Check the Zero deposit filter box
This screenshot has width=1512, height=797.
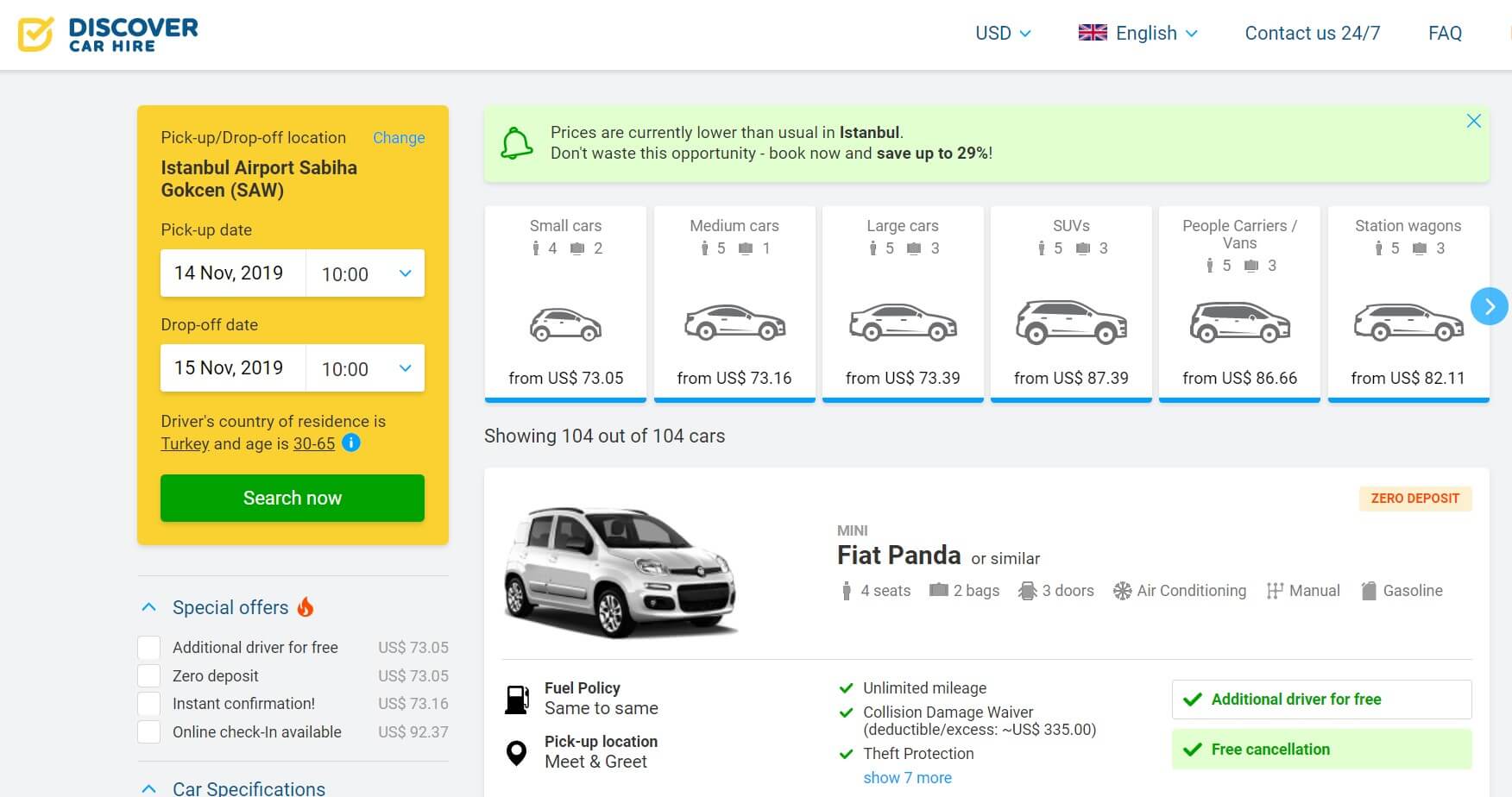click(x=149, y=676)
